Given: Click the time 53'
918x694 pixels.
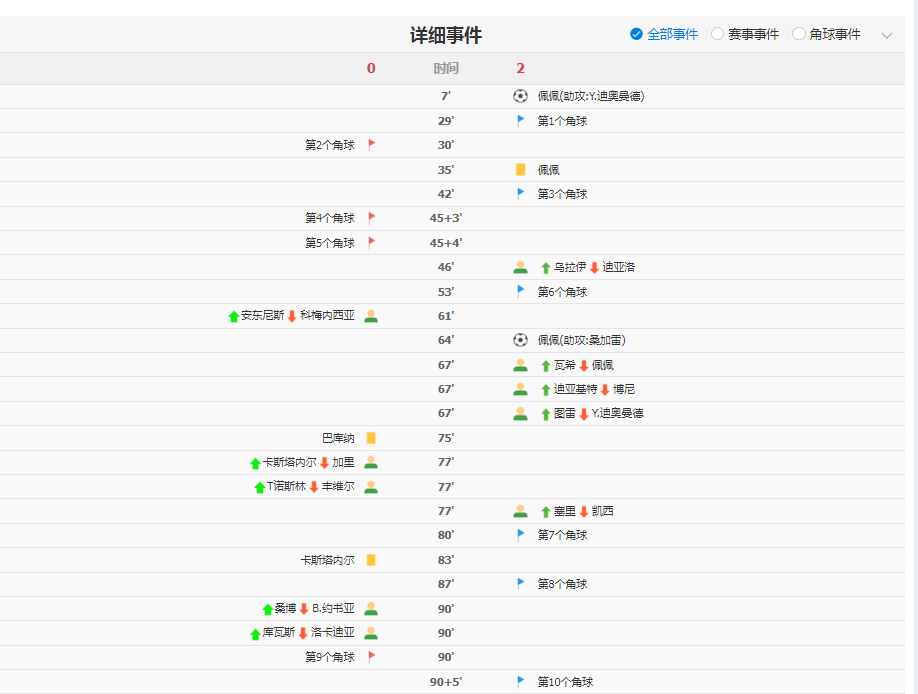Looking at the screenshot, I should click(x=446, y=292).
